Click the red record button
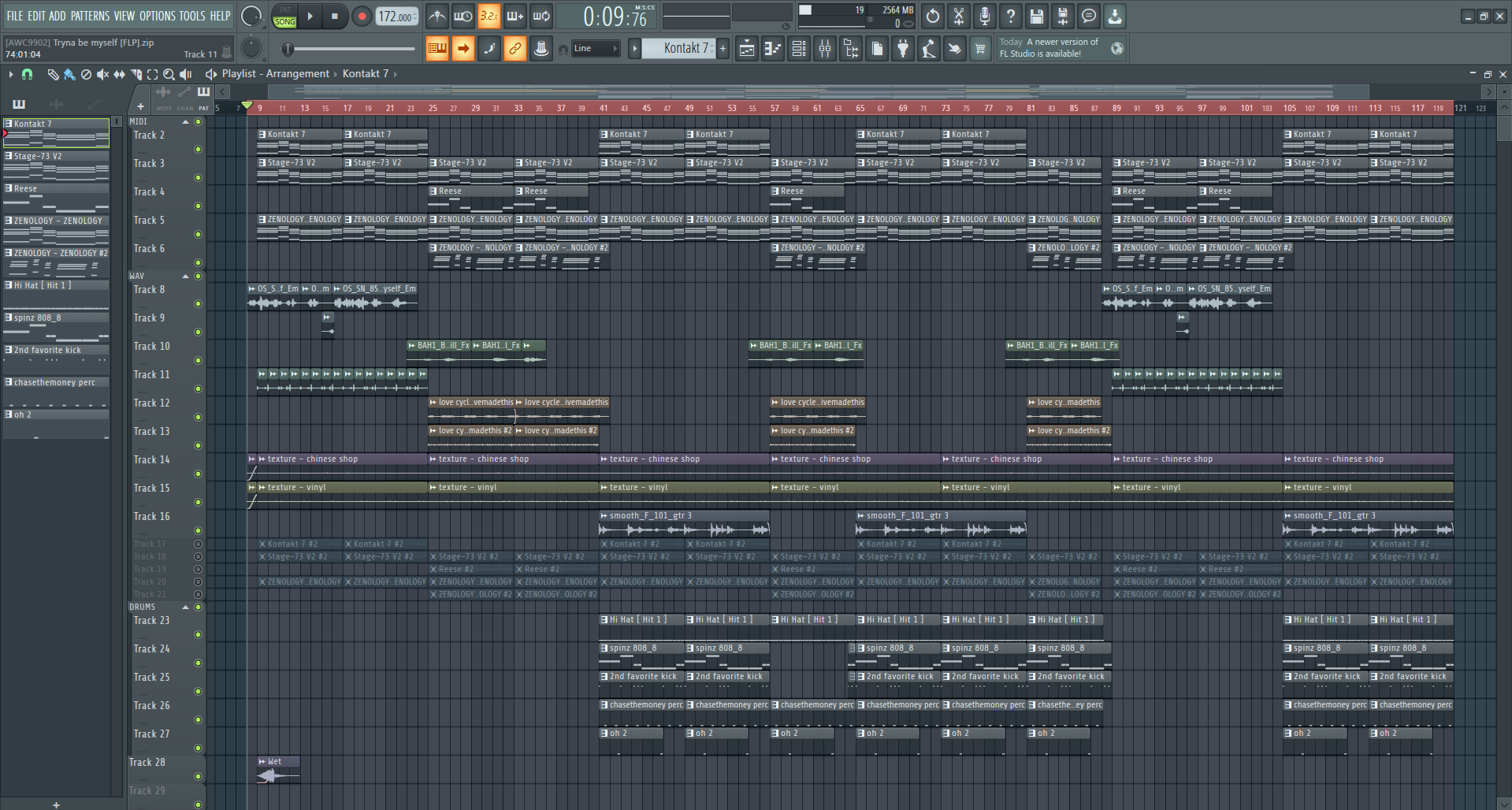Screen dimensions: 1512x810 tap(362, 16)
